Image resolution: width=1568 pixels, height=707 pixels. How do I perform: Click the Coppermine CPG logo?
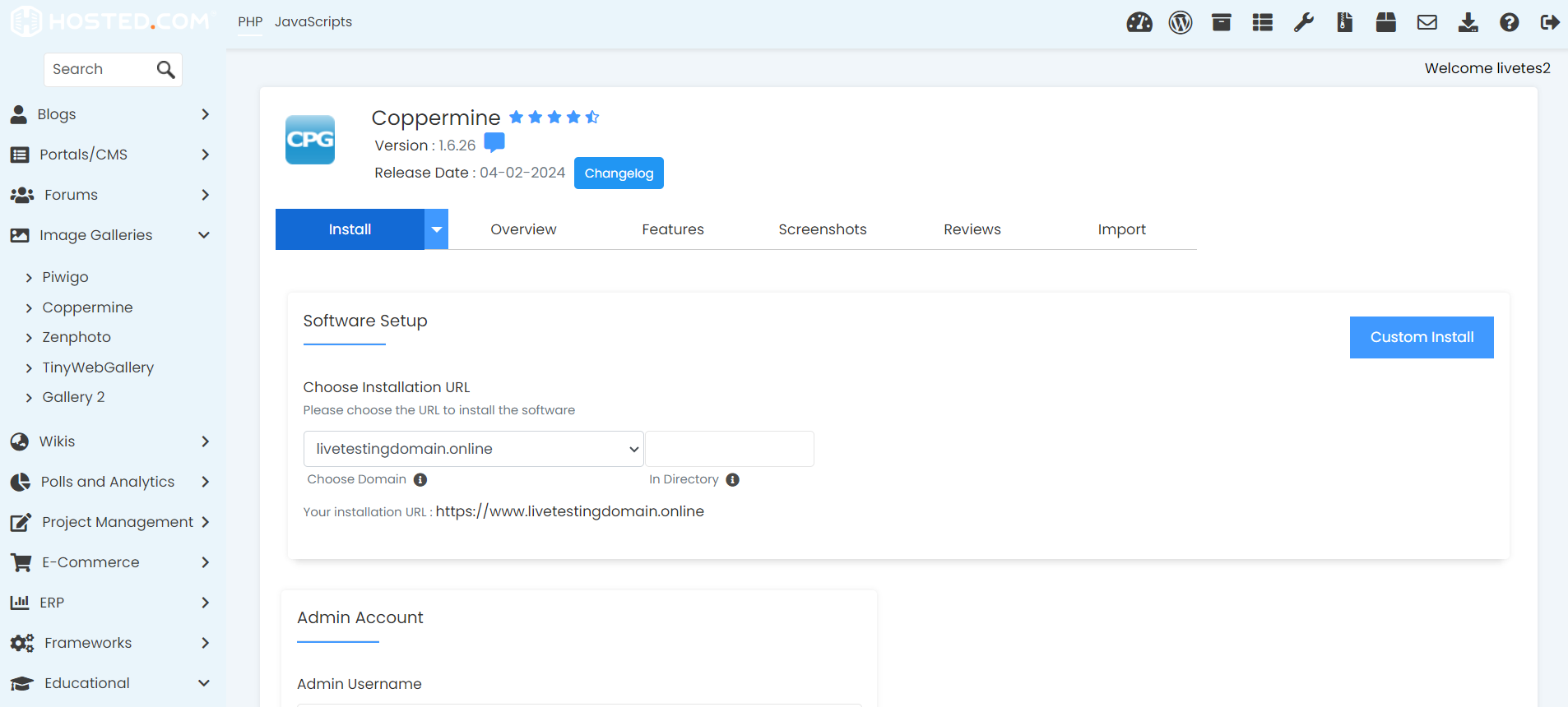[x=310, y=140]
